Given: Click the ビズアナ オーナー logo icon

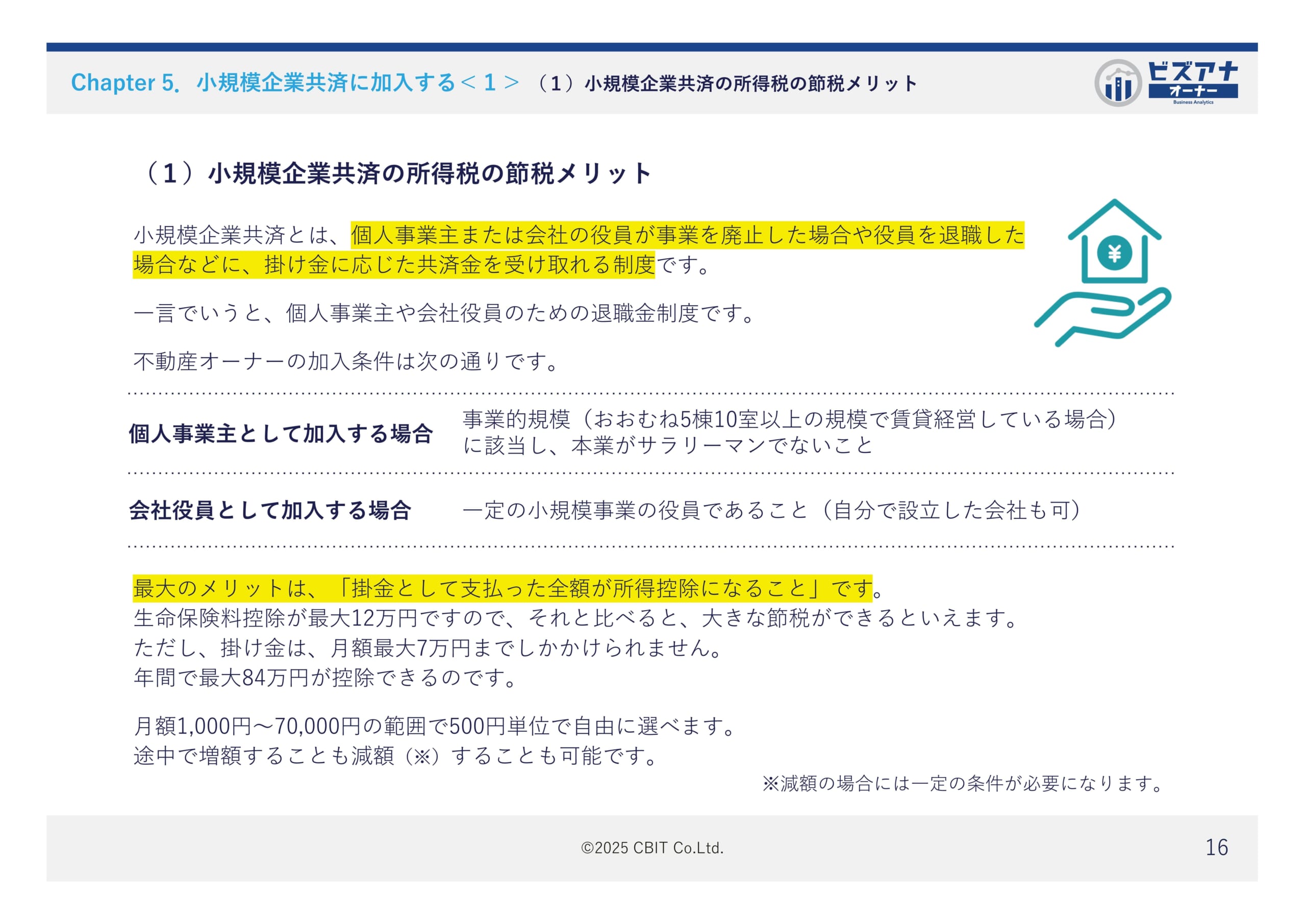Looking at the screenshot, I should point(1192,82).
